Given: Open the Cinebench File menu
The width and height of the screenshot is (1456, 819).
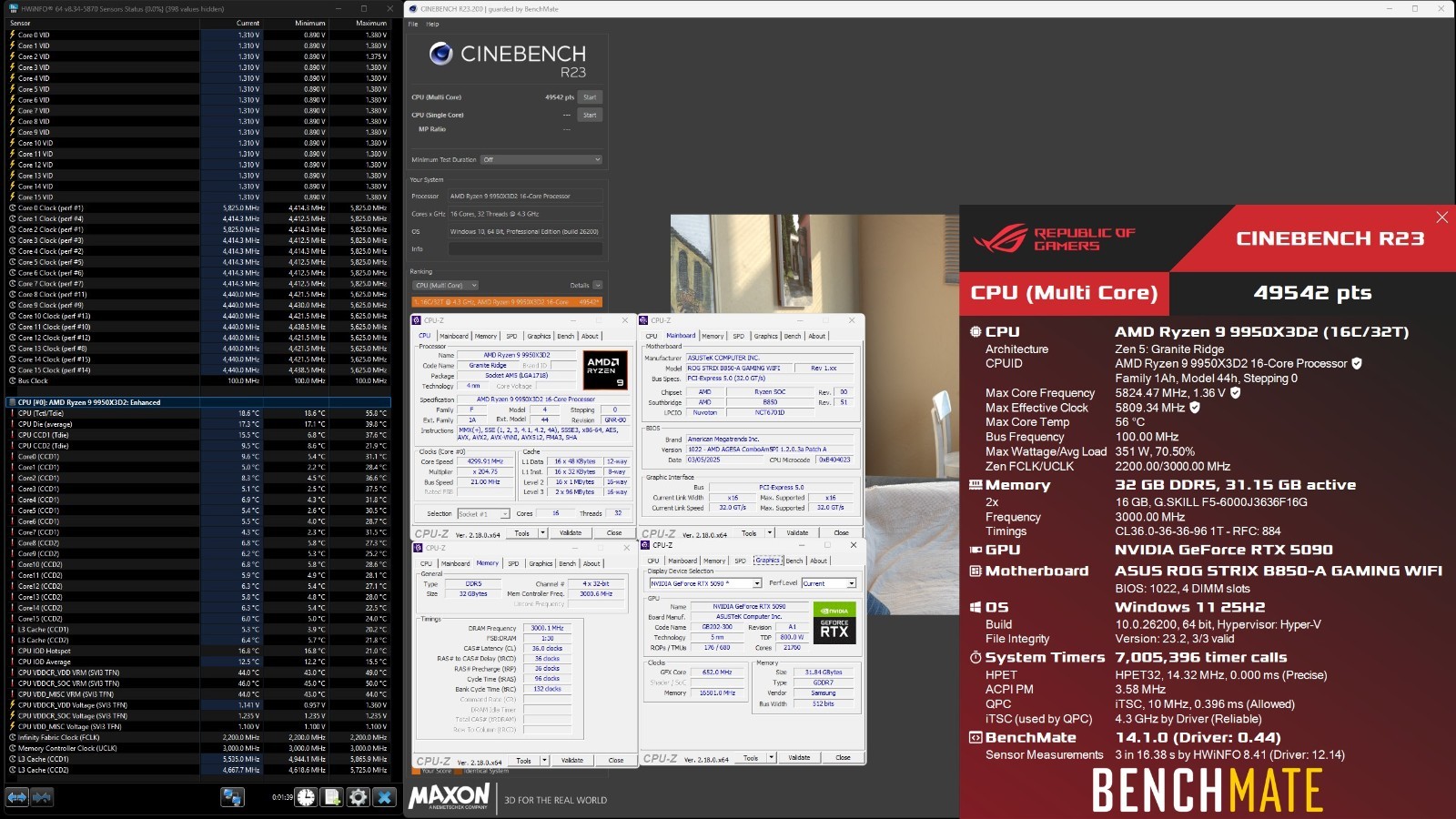Looking at the screenshot, I should tap(413, 25).
